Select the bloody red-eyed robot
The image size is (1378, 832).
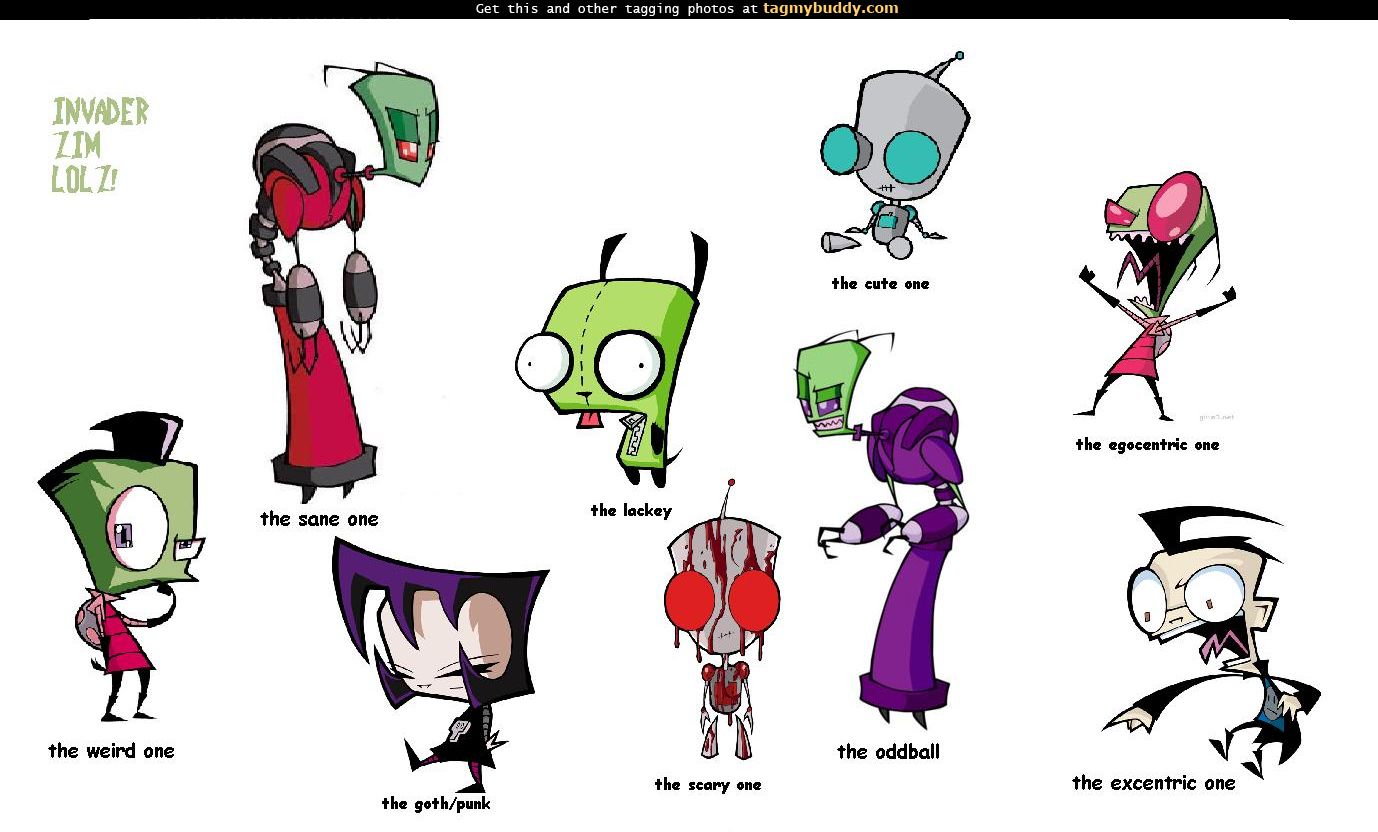click(x=722, y=621)
